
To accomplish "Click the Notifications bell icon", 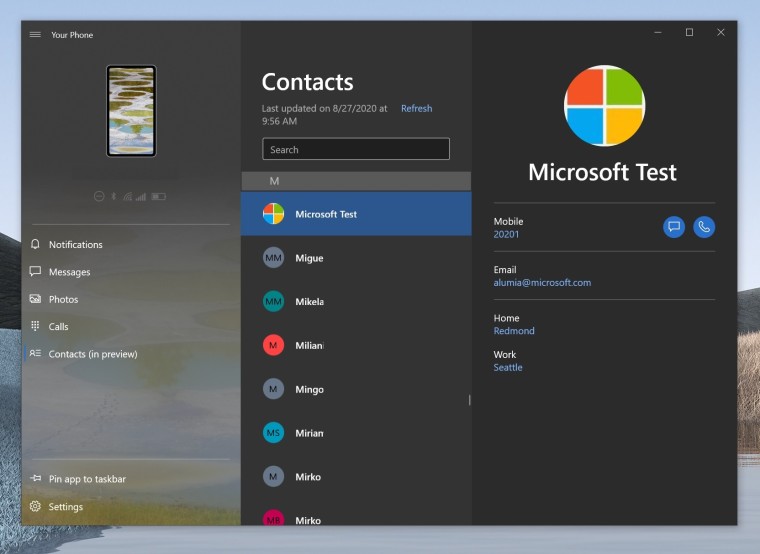I will (35, 244).
